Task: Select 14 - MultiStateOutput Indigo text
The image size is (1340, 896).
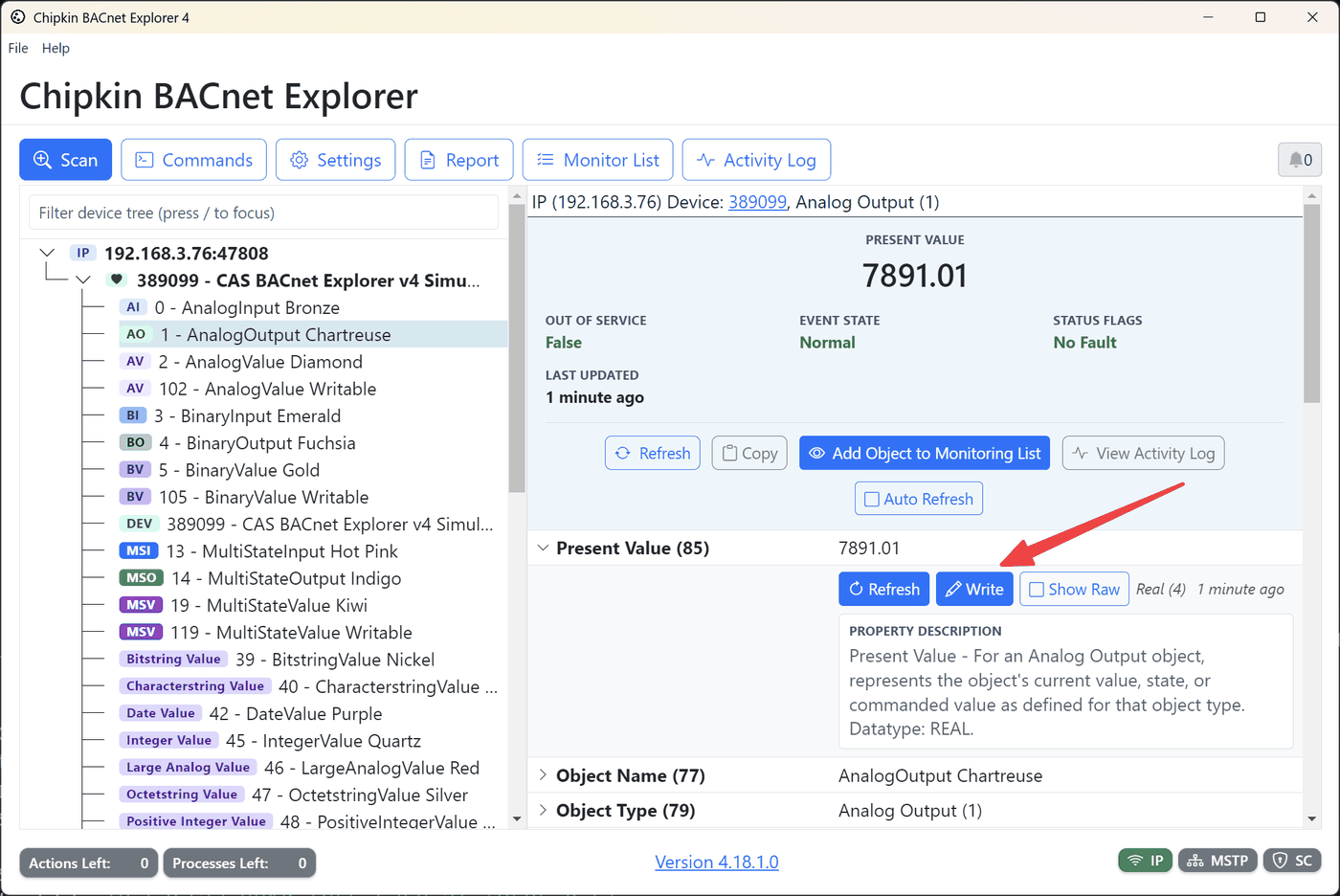Action: (286, 578)
